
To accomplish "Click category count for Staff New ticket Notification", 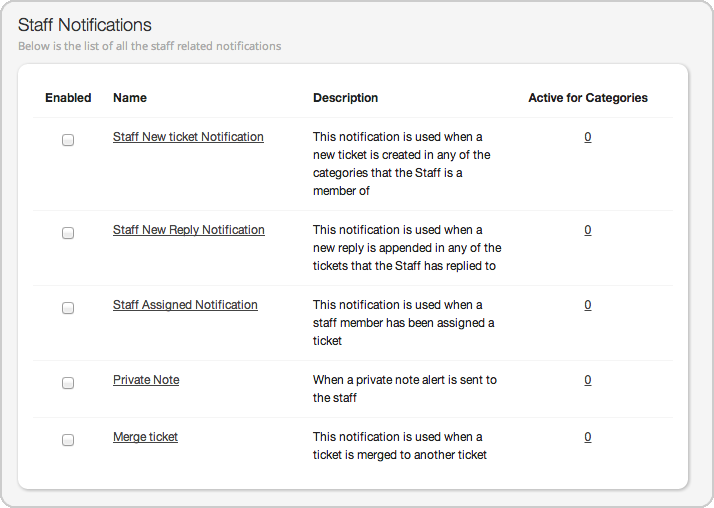I will click(588, 137).
